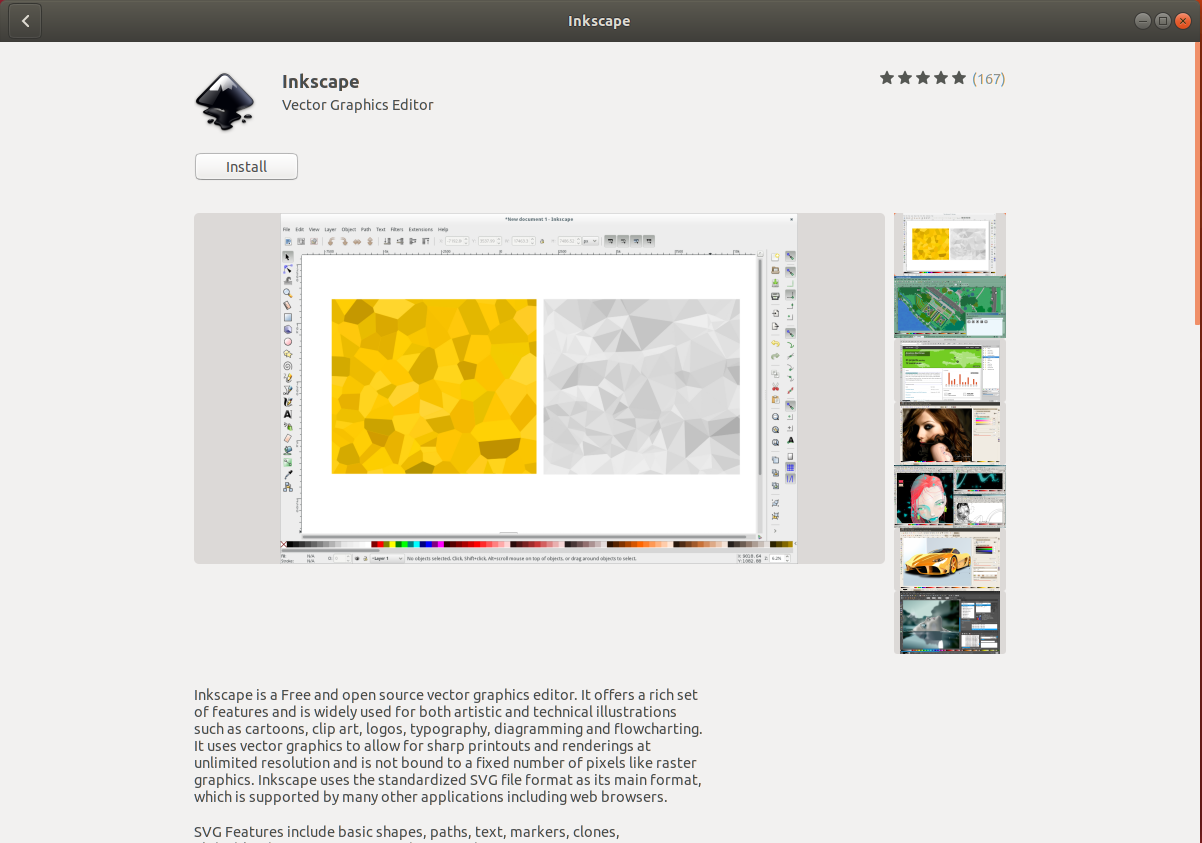Click the Inkscape mountain logo icon
This screenshot has height=843, width=1202.
(225, 102)
